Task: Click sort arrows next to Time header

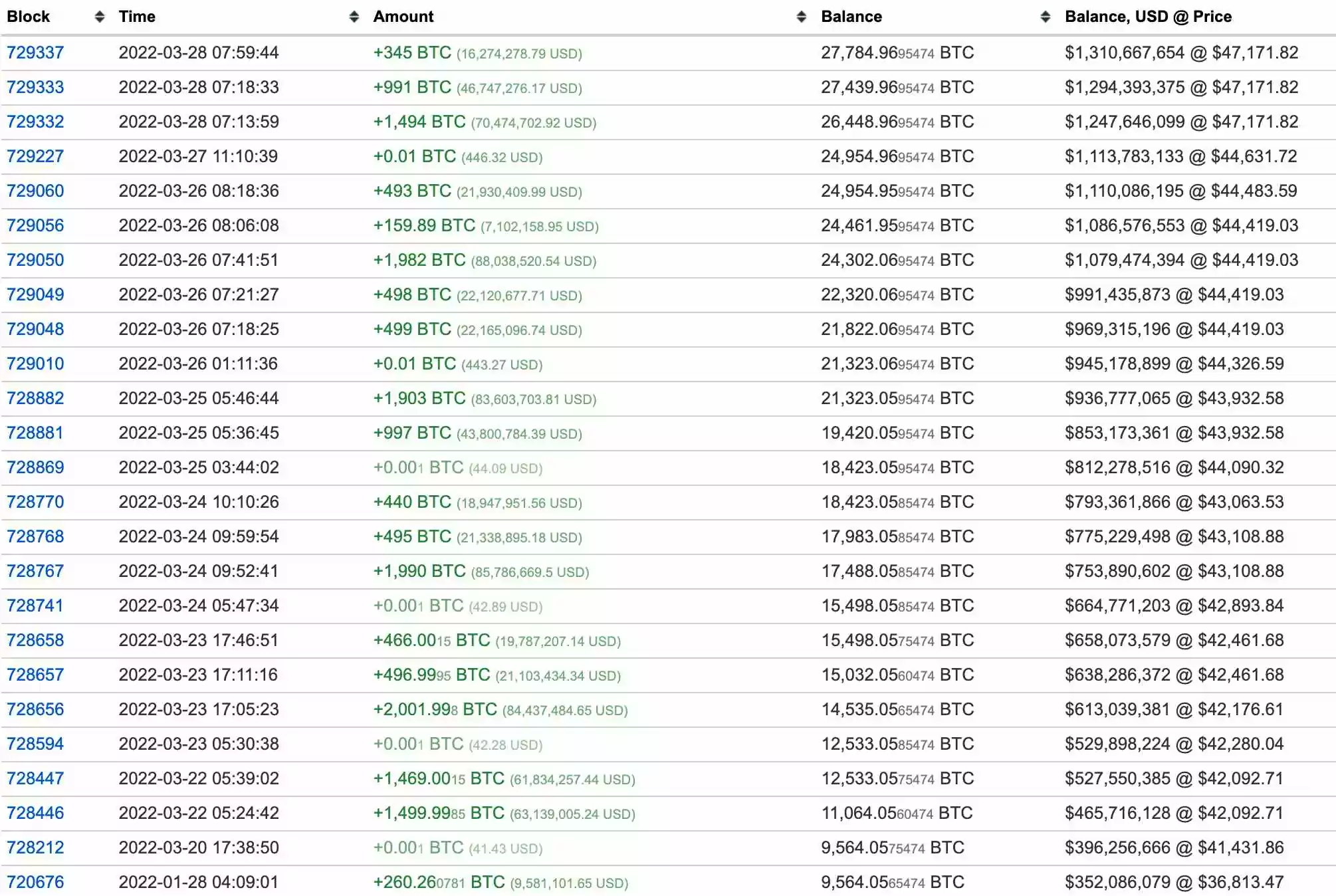Action: 354,17
